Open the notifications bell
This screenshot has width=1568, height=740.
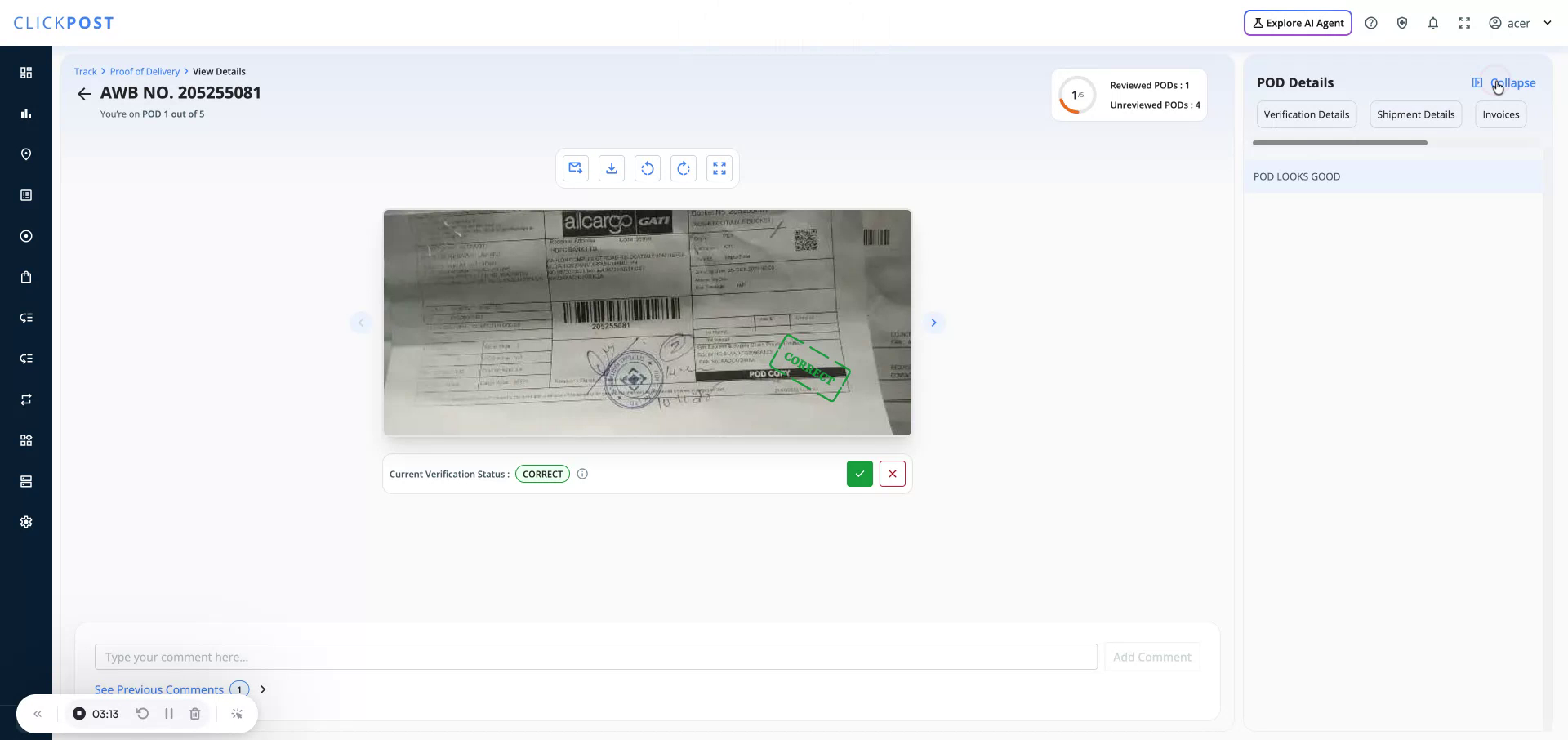pyautogui.click(x=1433, y=22)
